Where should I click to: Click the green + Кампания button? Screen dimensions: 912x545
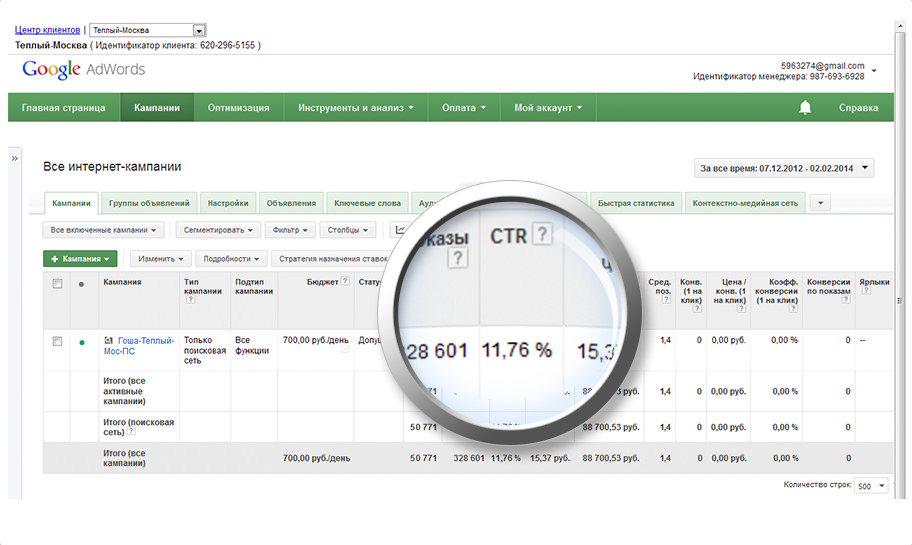coord(80,258)
